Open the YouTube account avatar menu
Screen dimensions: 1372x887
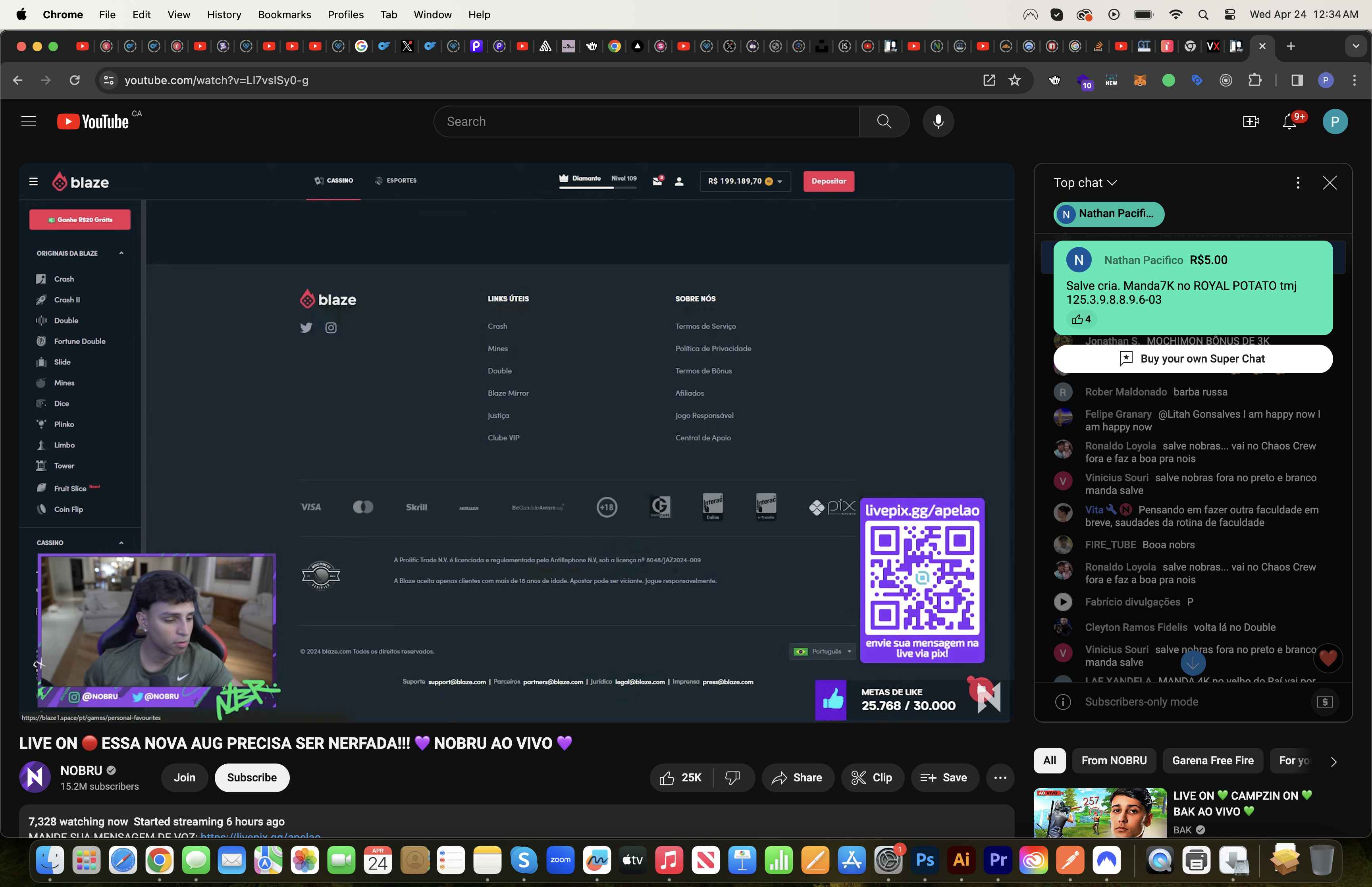[1335, 121]
